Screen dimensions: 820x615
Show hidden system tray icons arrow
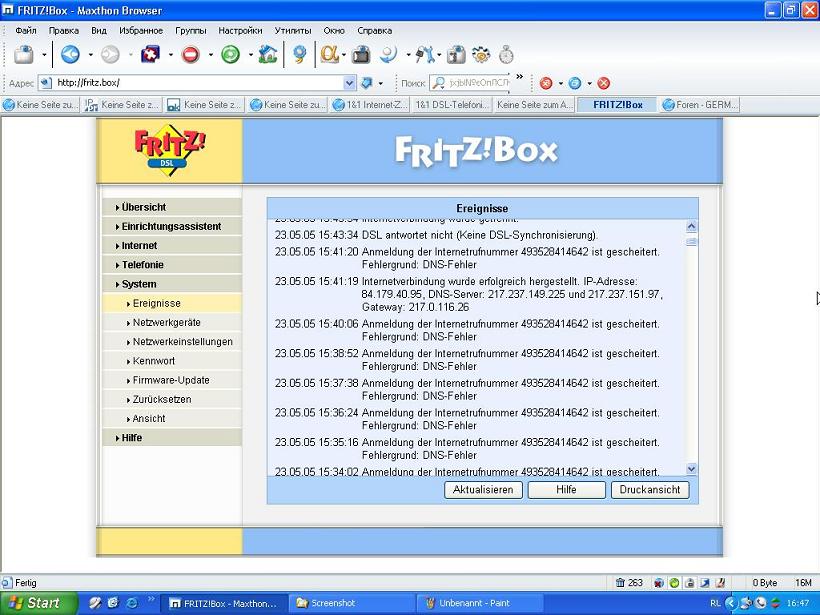[x=733, y=603]
